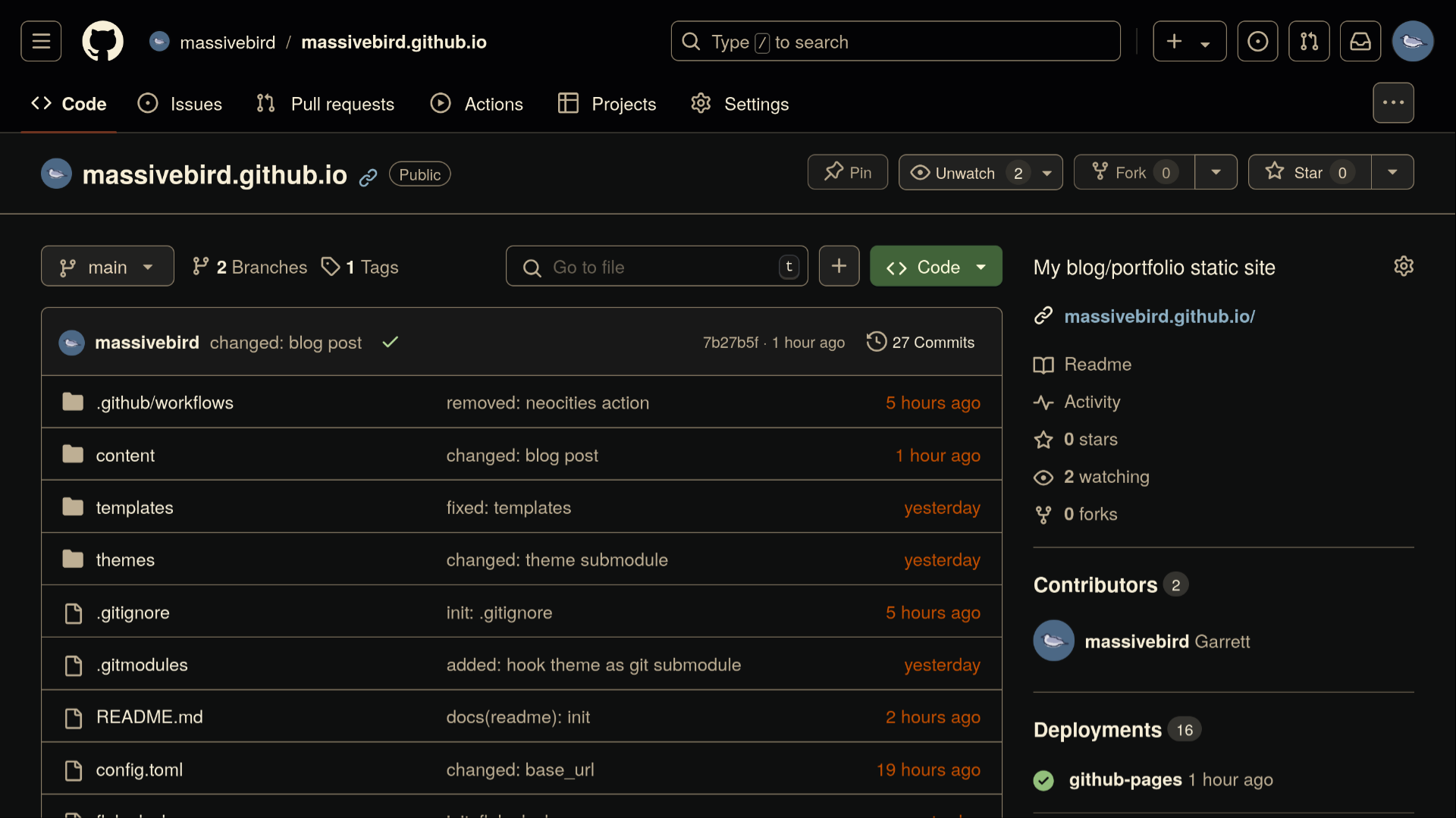Viewport: 1456px width, 818px height.
Task: Click the tag icon beside 1 Tags
Action: click(x=331, y=266)
